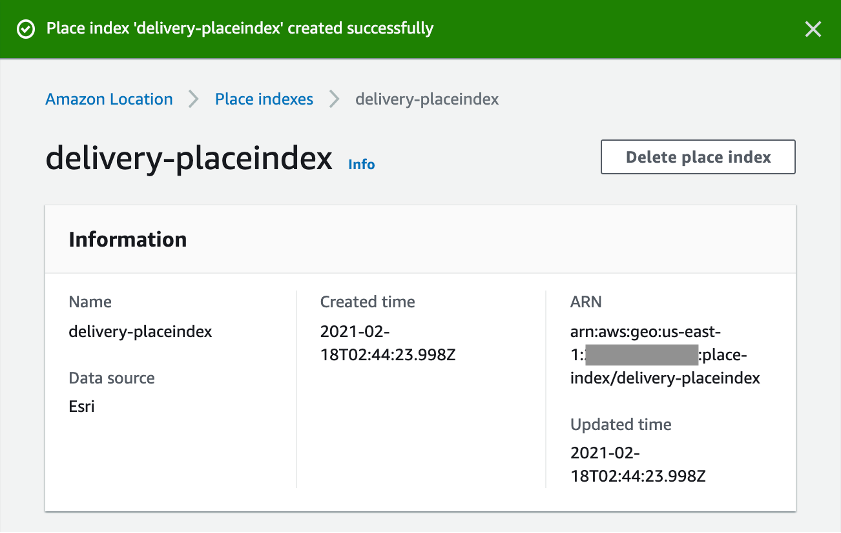The width and height of the screenshot is (841, 533).
Task: Go to the Place indexes breadcrumb
Action: pyautogui.click(x=264, y=99)
